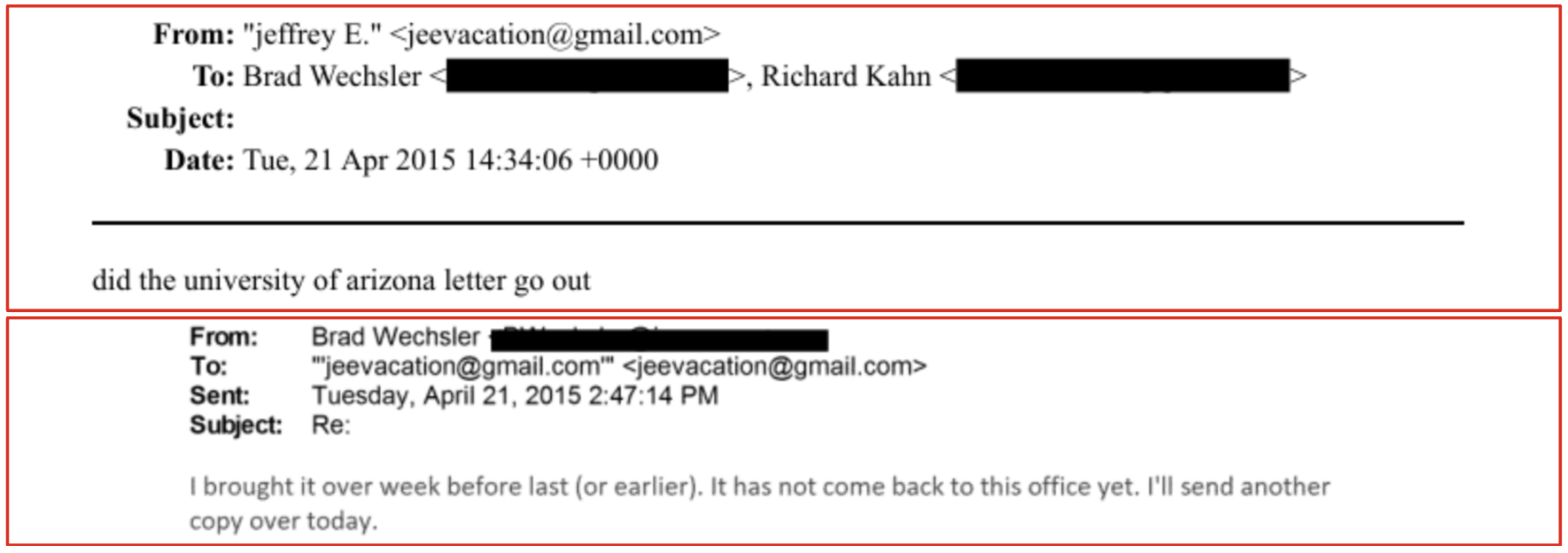Click the "copy over today." final line

click(283, 521)
